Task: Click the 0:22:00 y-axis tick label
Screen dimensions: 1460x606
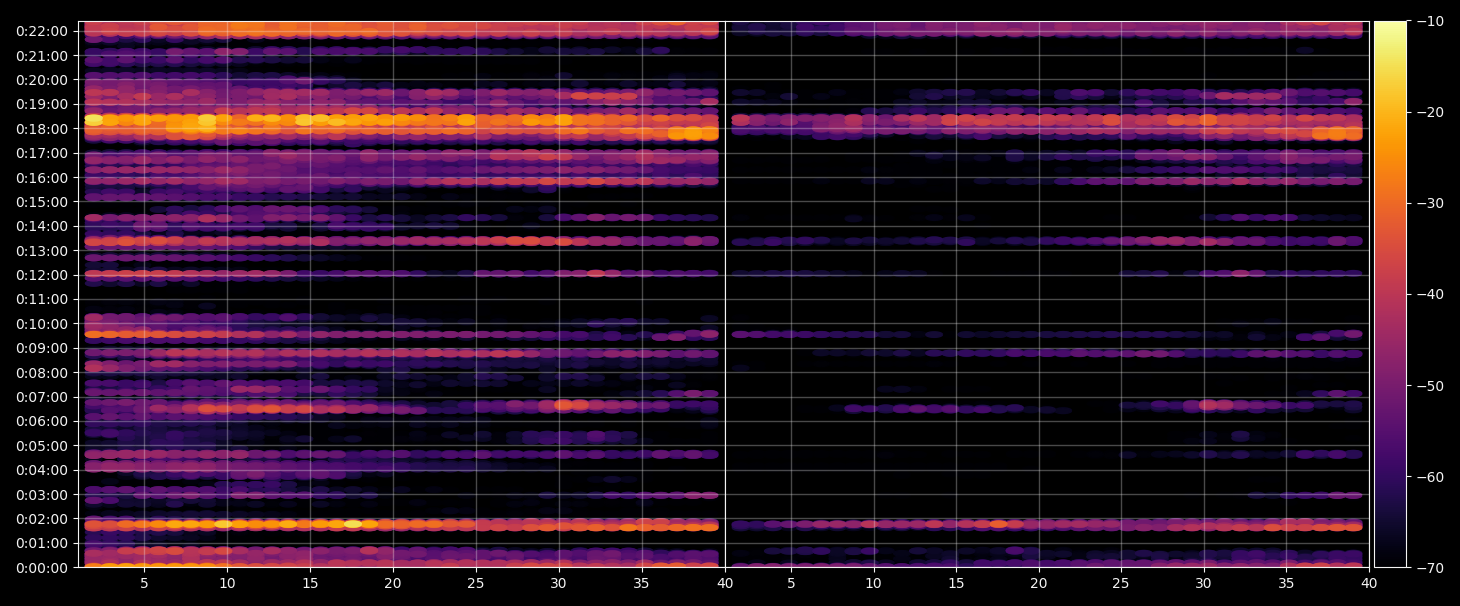Action: (x=42, y=31)
